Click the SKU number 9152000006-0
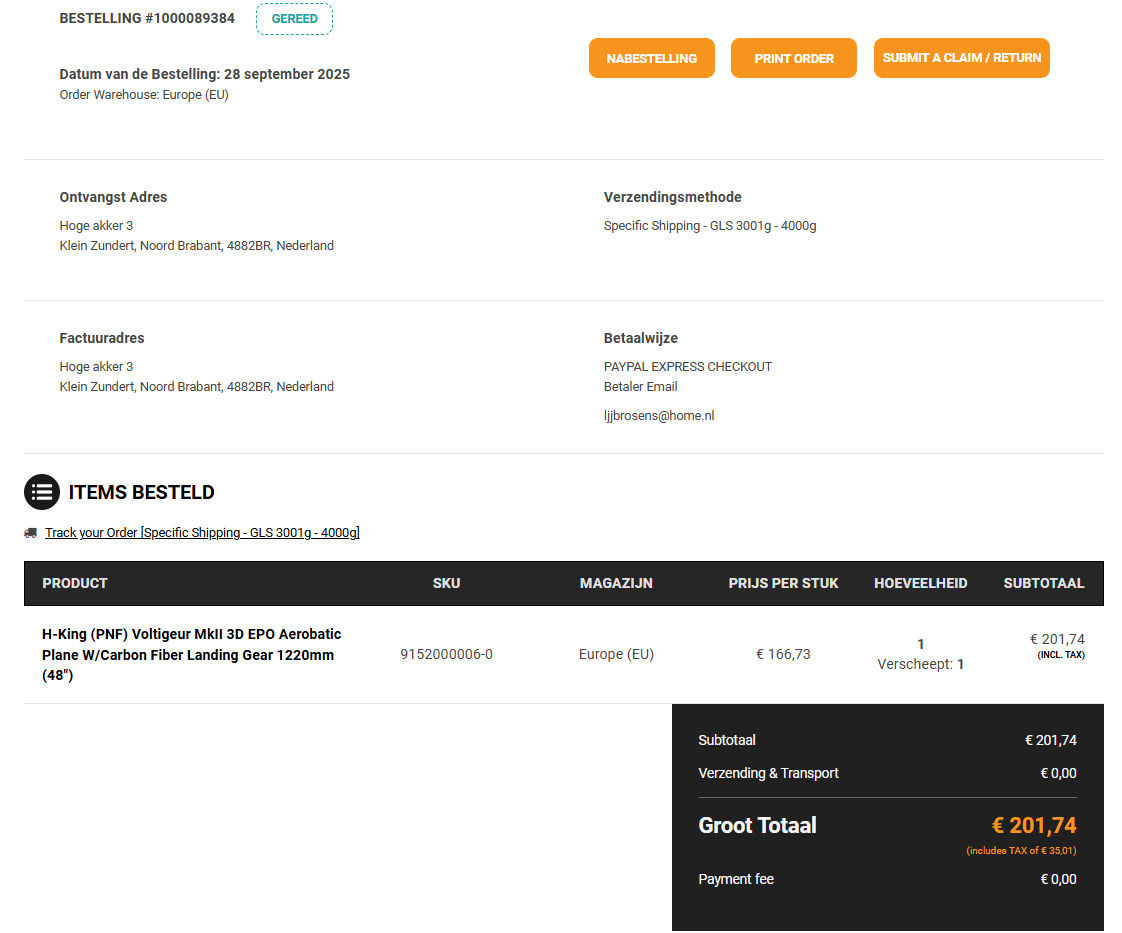 click(x=446, y=655)
